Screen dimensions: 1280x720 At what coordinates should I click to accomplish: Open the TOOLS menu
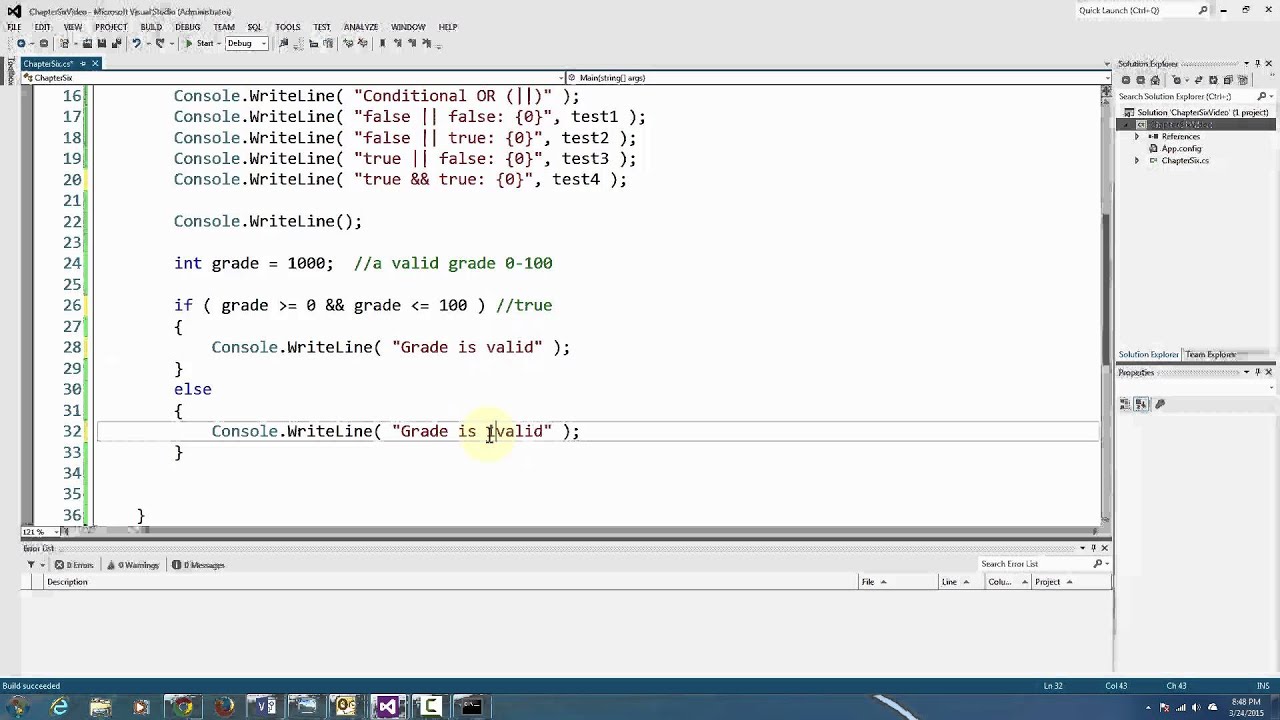coord(288,27)
